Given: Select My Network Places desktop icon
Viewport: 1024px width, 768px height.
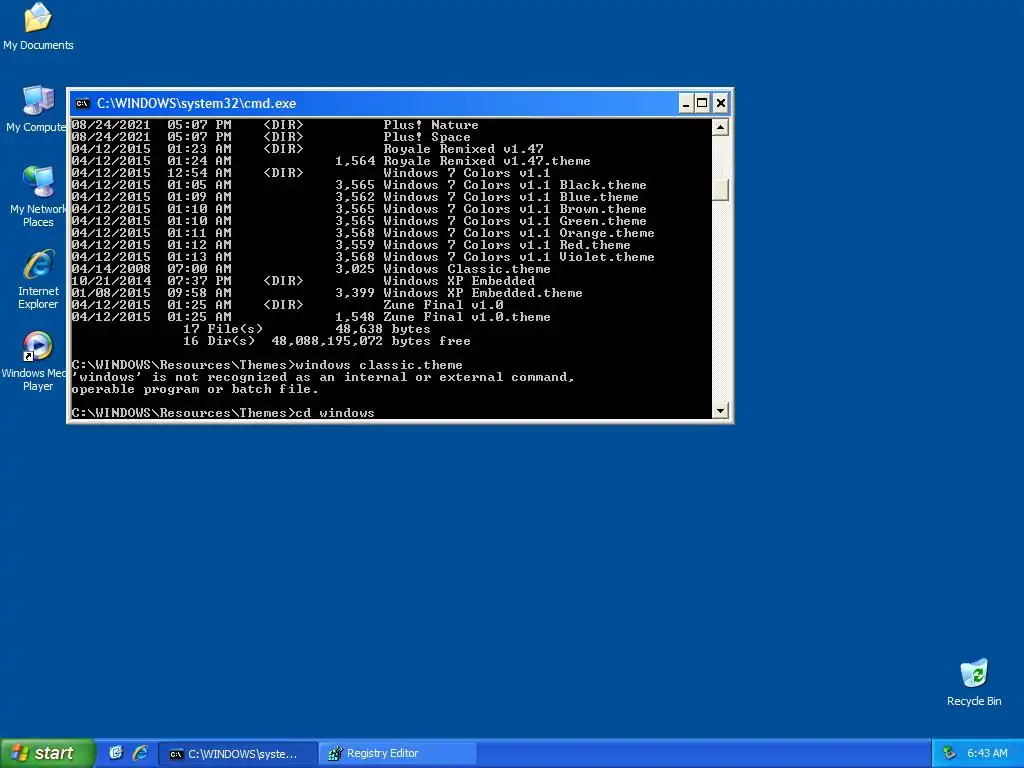Looking at the screenshot, I should point(38,196).
